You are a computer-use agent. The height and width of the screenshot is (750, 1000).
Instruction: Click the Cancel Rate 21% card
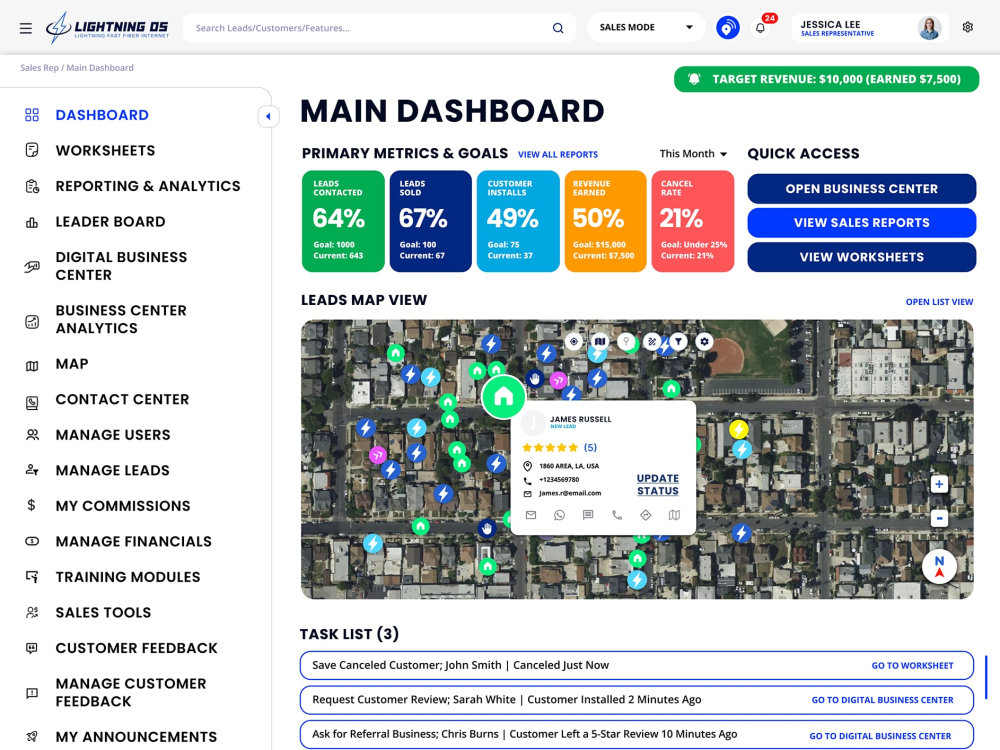click(x=693, y=221)
